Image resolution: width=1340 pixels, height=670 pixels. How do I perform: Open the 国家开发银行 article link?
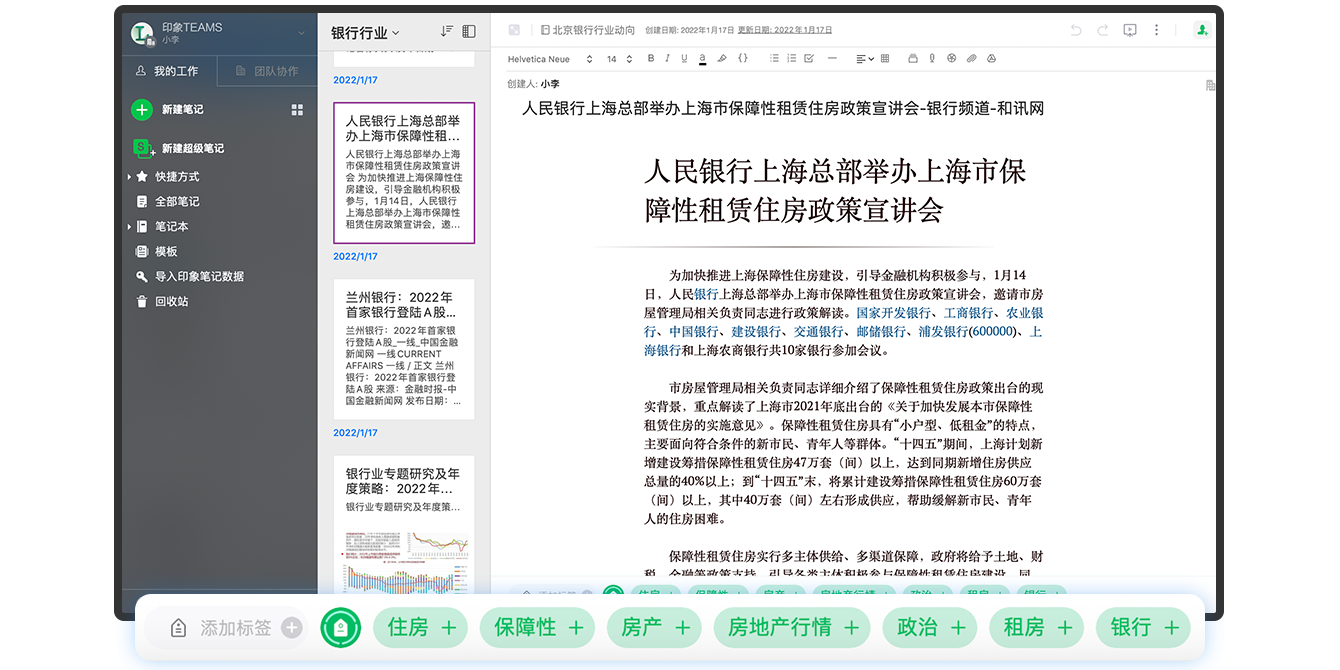click(894, 313)
